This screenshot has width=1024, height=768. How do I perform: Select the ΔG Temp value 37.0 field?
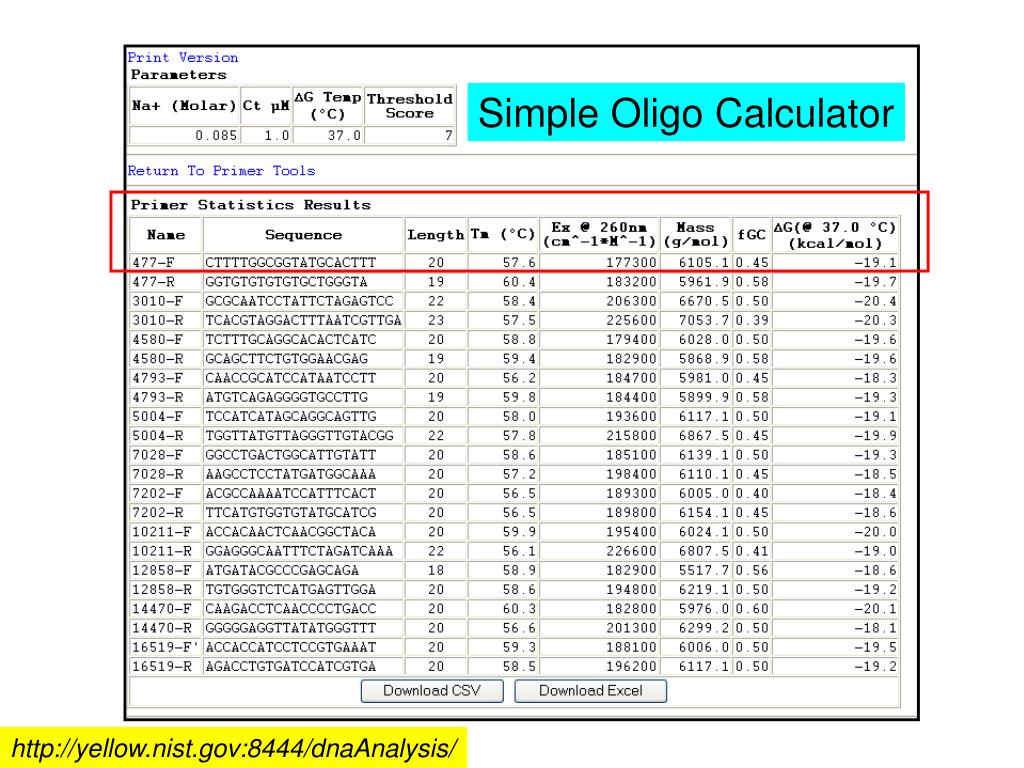[x=327, y=135]
